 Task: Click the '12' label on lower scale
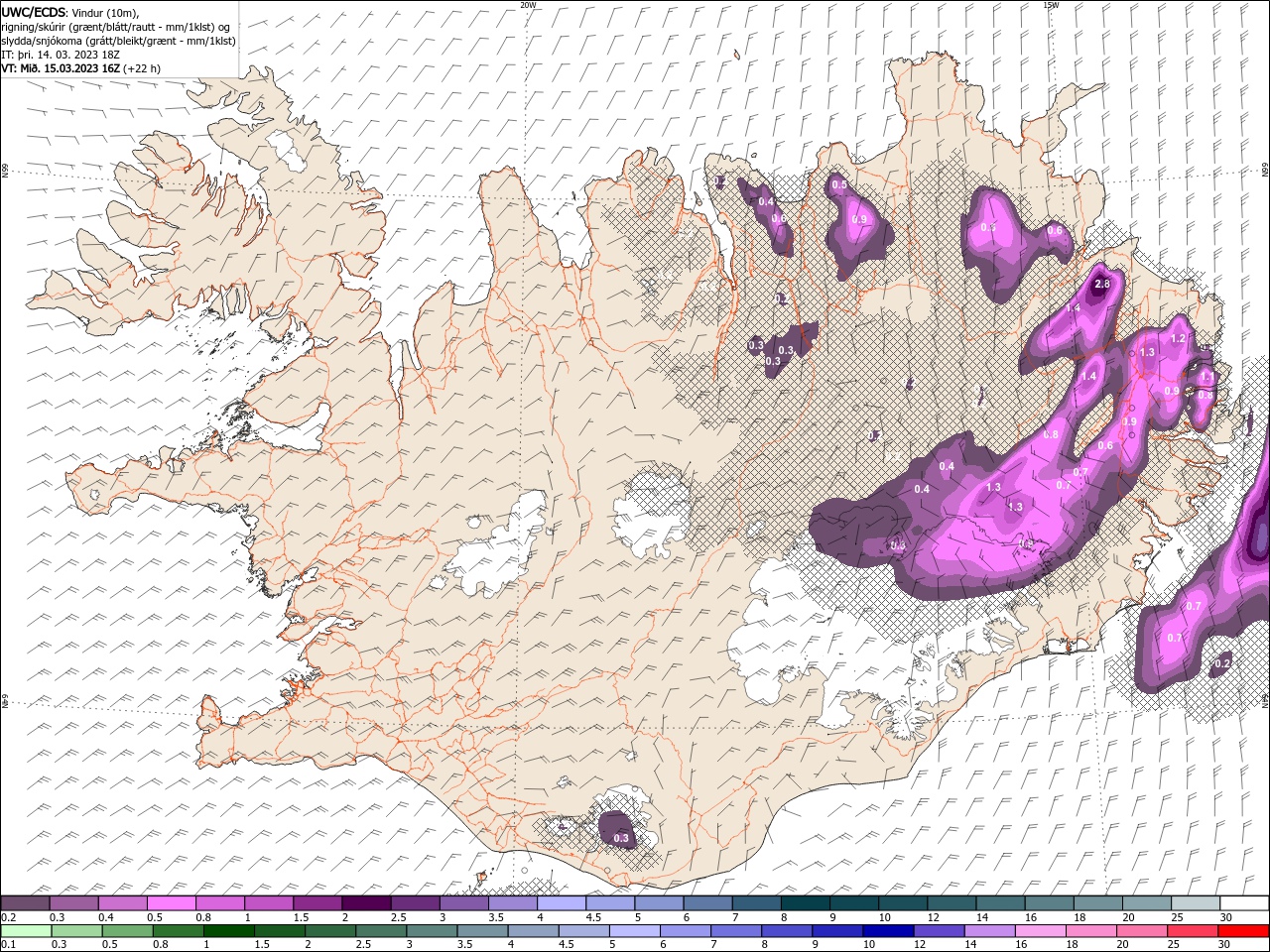[921, 945]
